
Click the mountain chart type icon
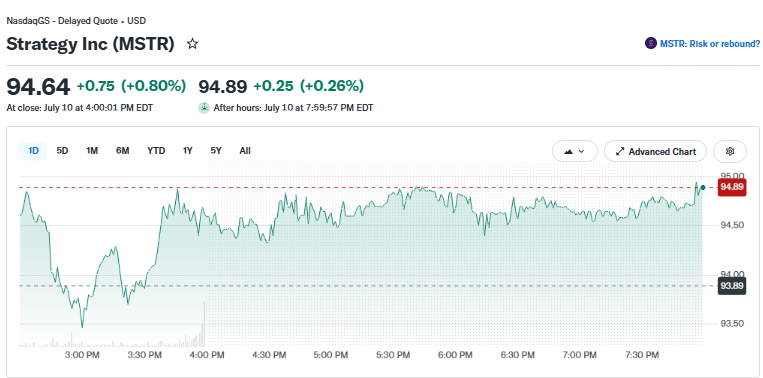tap(568, 152)
